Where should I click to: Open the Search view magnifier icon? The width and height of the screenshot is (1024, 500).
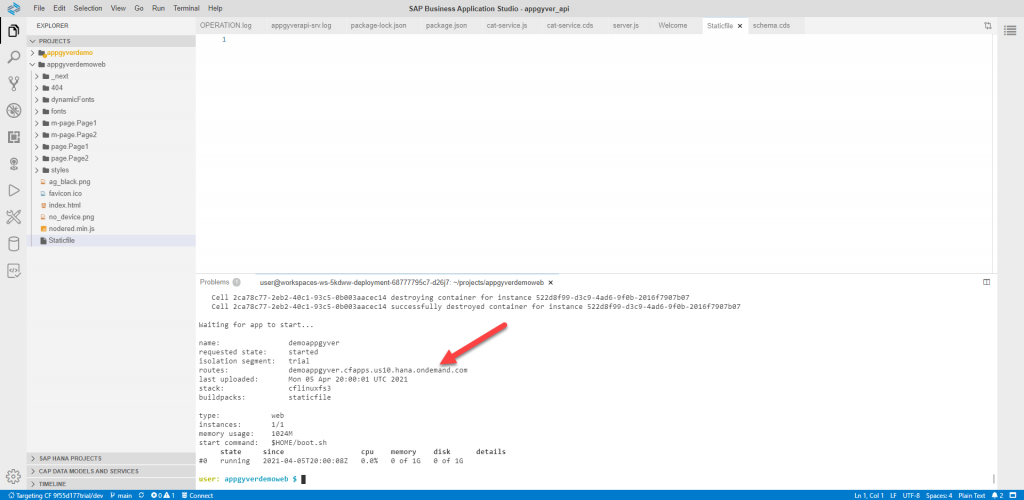coord(13,57)
